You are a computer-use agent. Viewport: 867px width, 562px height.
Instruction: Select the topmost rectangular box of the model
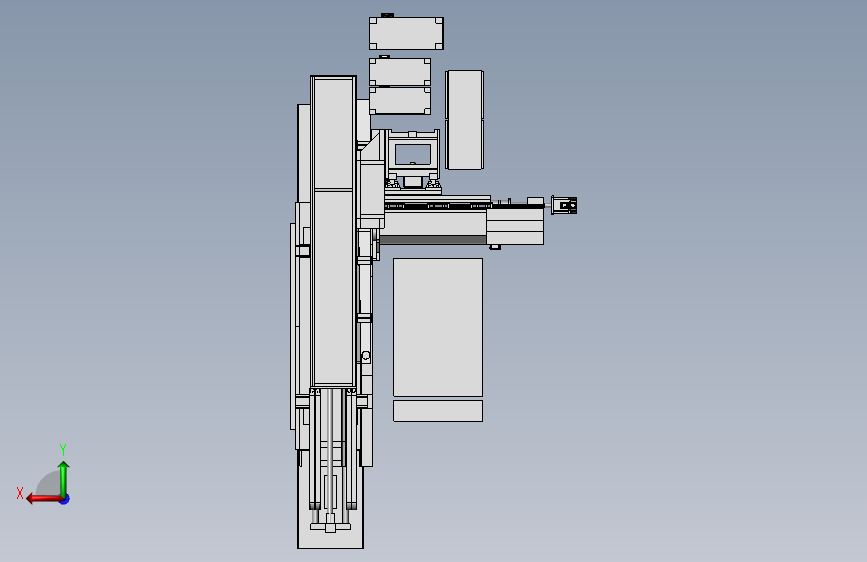tap(406, 33)
